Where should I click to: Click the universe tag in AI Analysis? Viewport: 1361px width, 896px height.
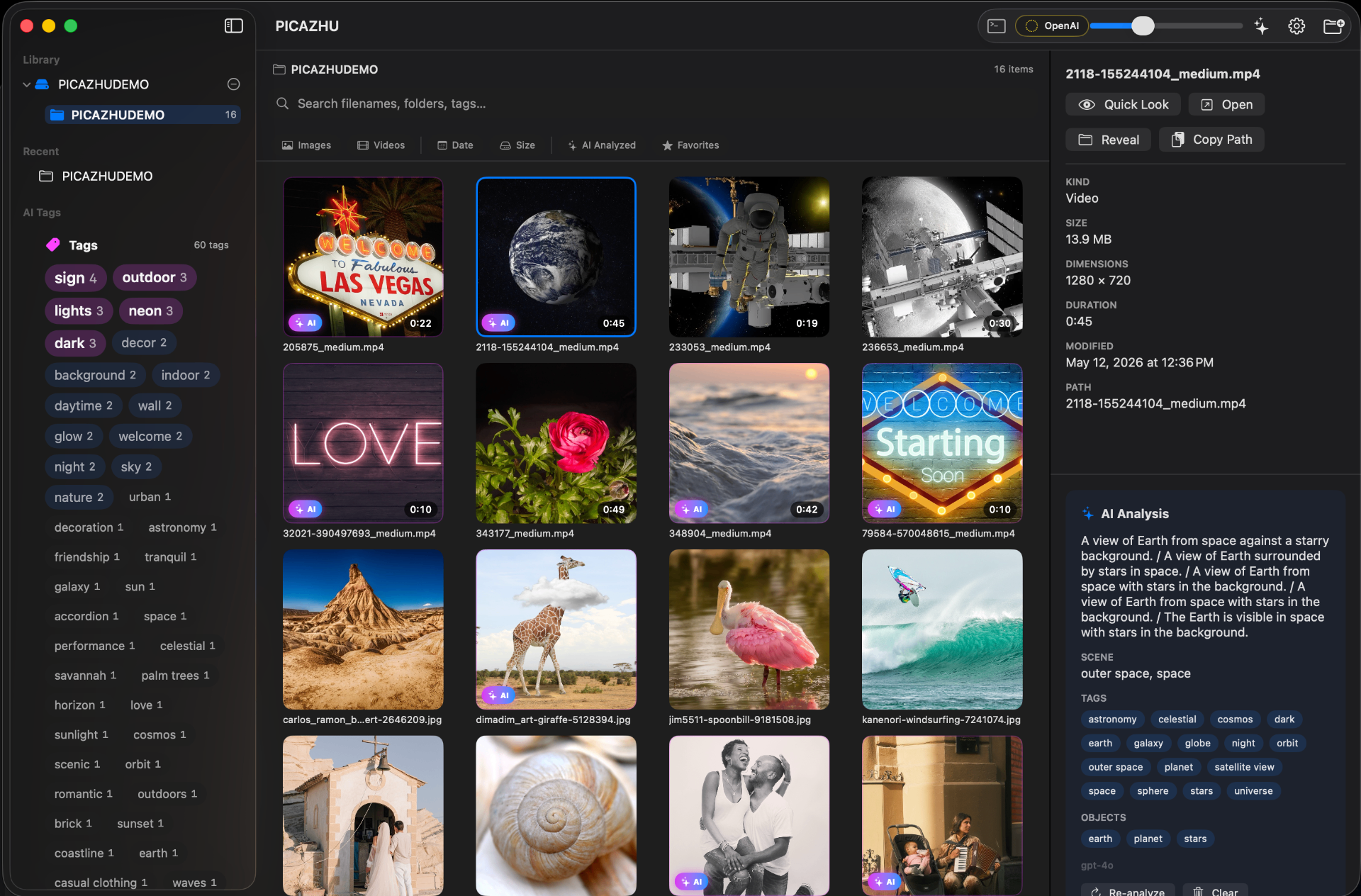[x=1253, y=791]
